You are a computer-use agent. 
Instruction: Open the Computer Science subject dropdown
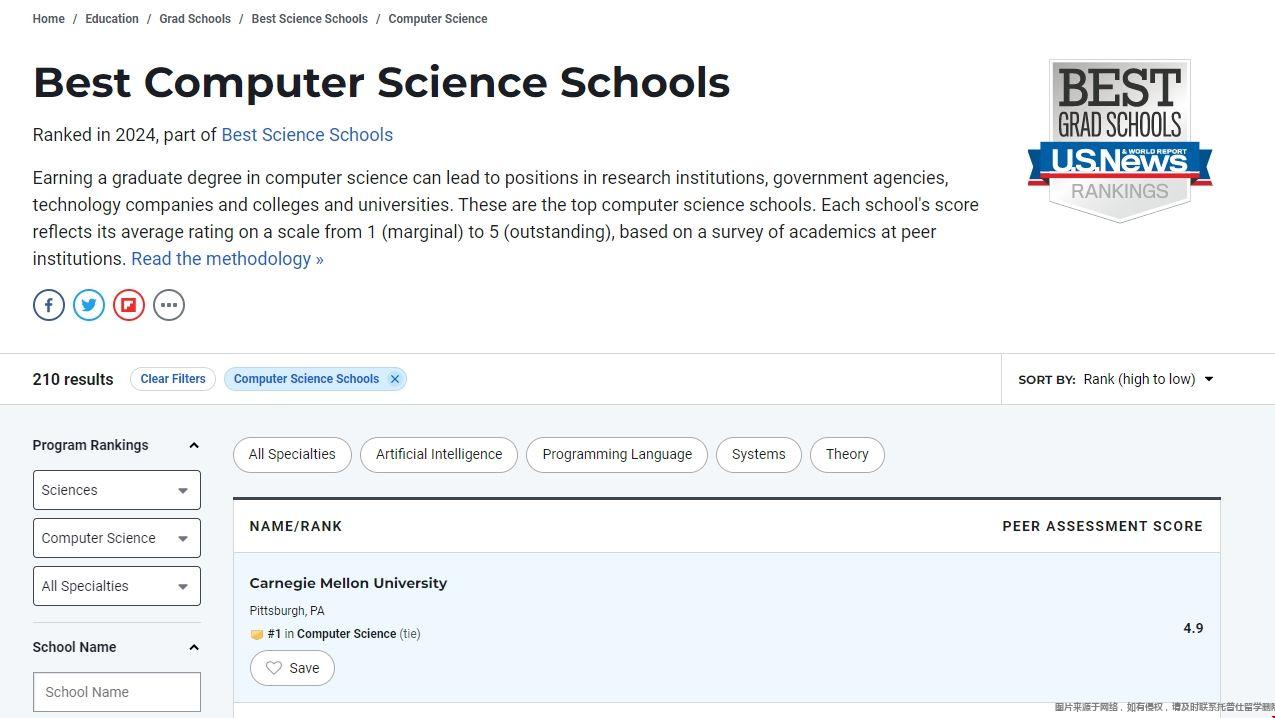pyautogui.click(x=117, y=538)
